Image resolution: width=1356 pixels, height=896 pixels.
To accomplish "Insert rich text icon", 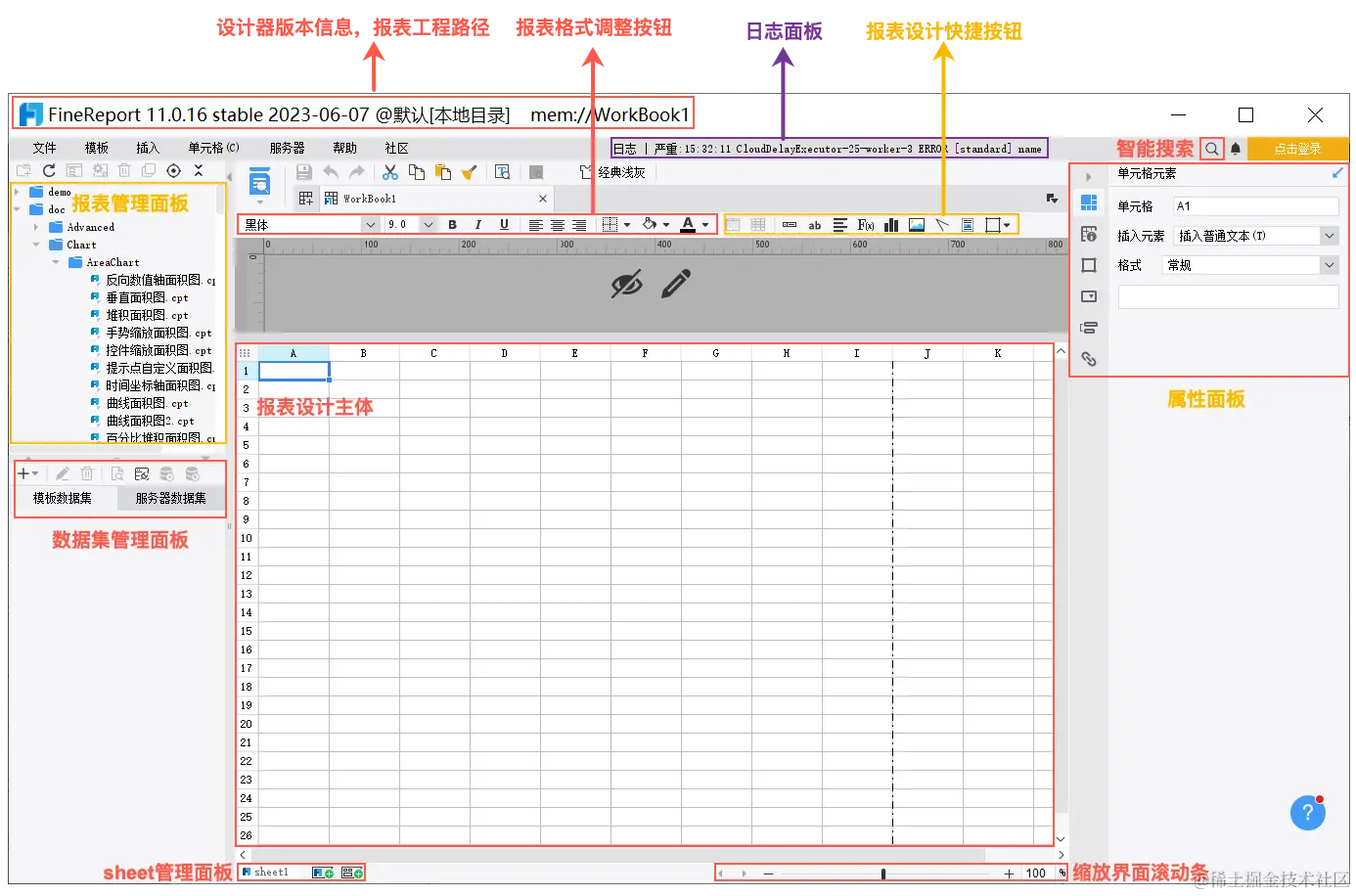I will (x=840, y=225).
